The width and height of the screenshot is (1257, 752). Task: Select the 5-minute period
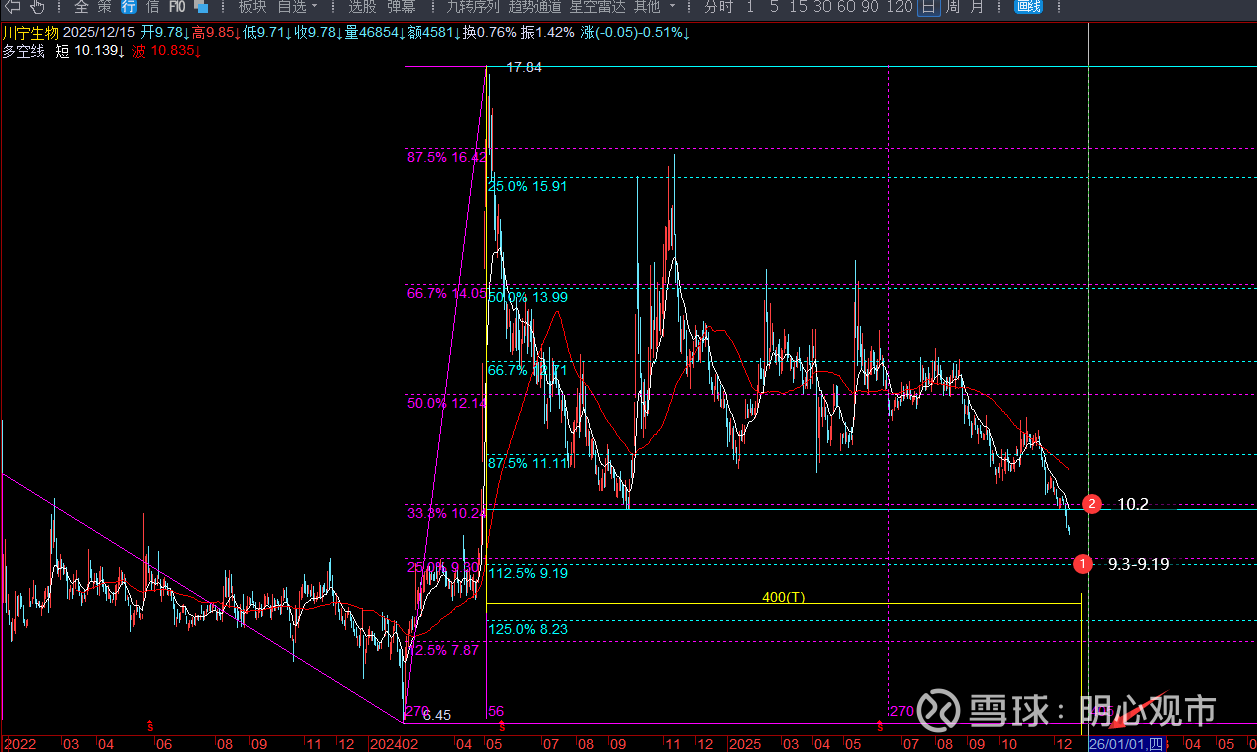(775, 7)
